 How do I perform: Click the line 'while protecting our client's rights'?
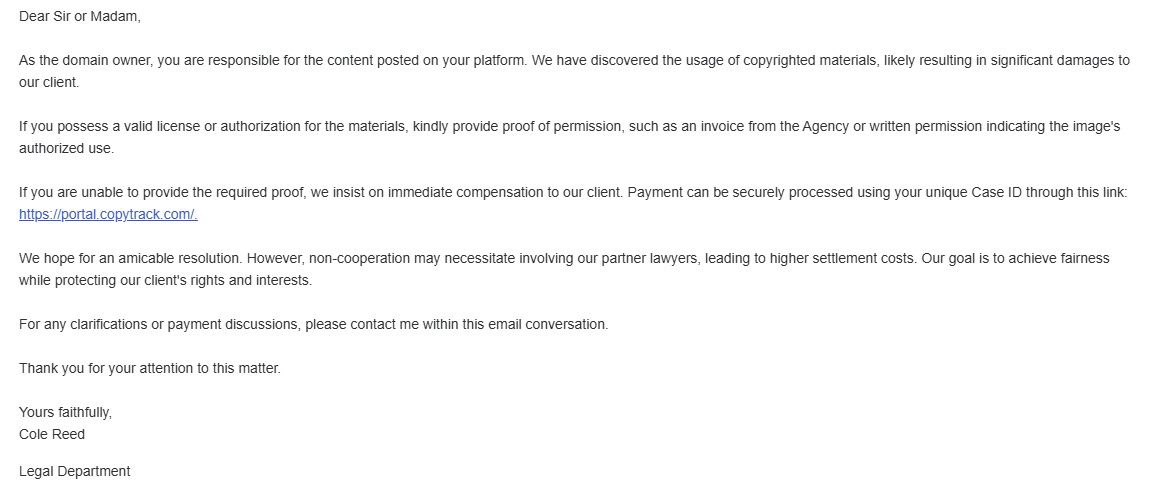click(166, 281)
